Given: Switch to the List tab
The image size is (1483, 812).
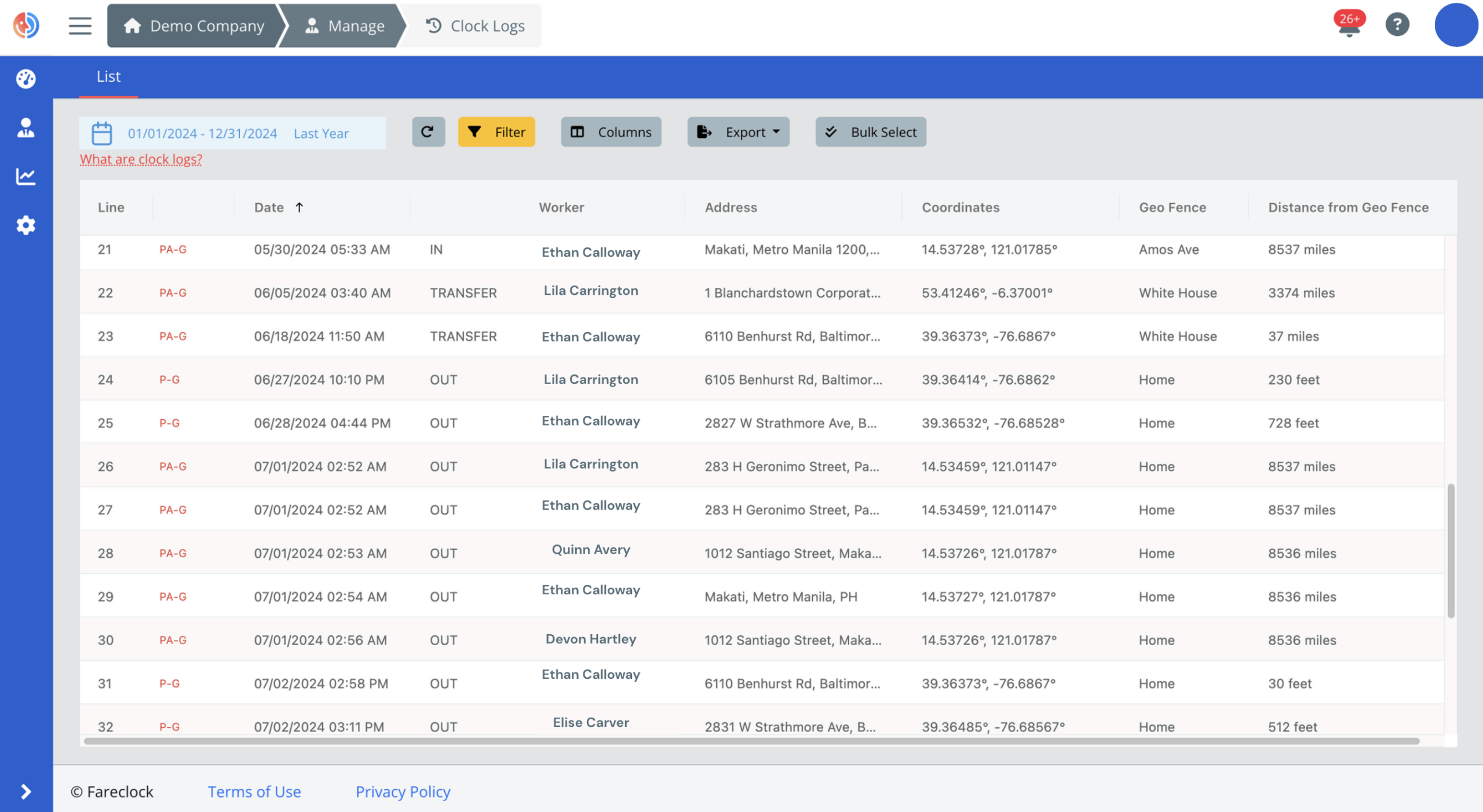Looking at the screenshot, I should 108,76.
